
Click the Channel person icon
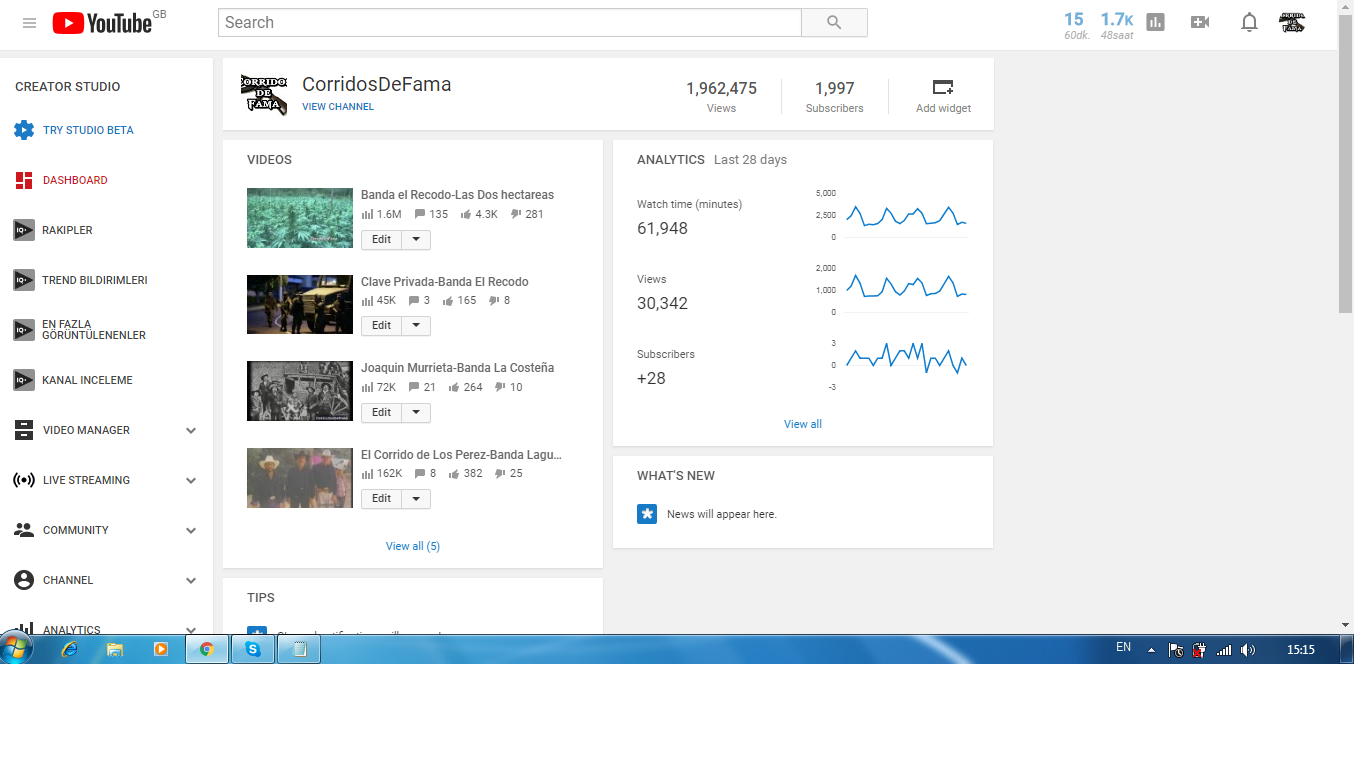point(24,580)
